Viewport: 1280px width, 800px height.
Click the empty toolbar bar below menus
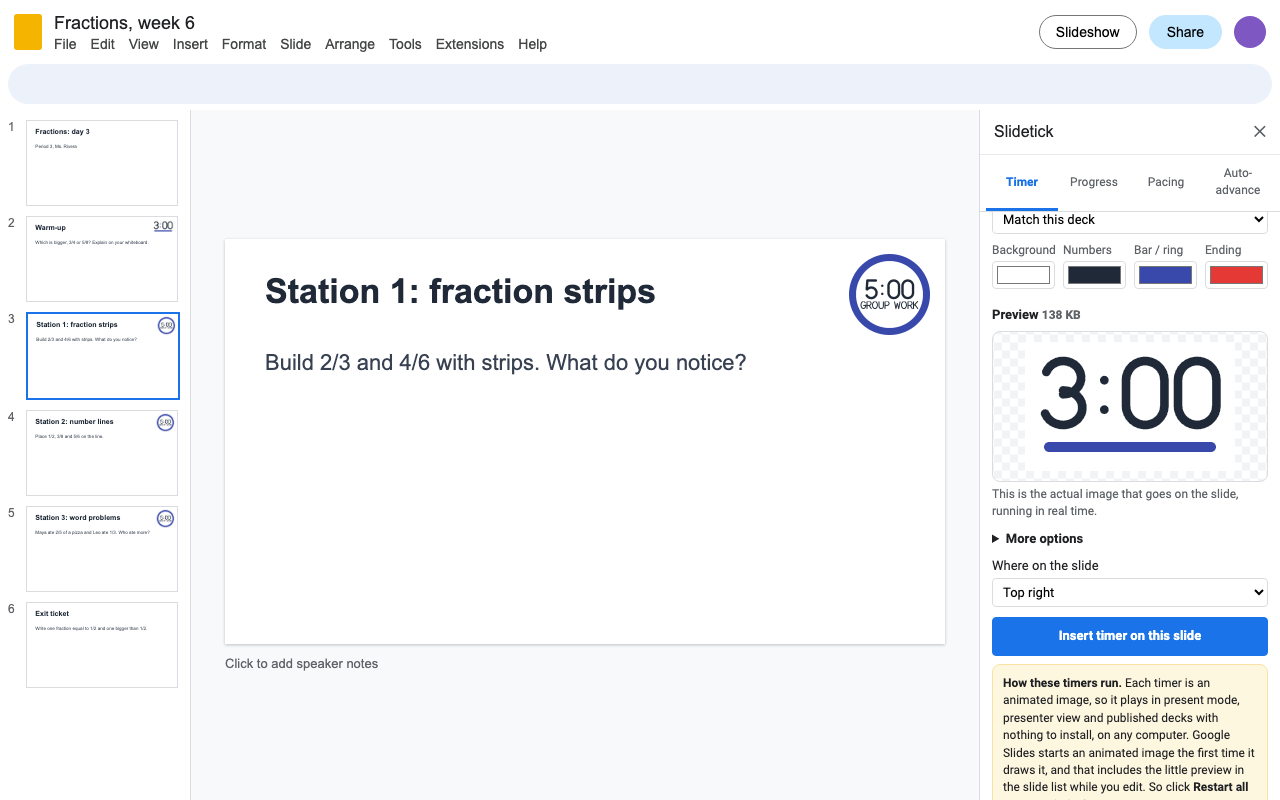(x=640, y=84)
